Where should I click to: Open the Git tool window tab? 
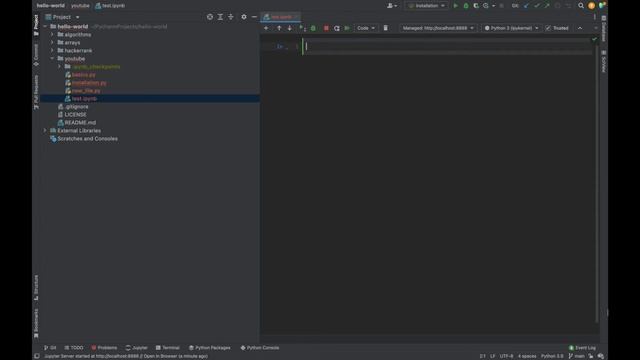coord(50,348)
